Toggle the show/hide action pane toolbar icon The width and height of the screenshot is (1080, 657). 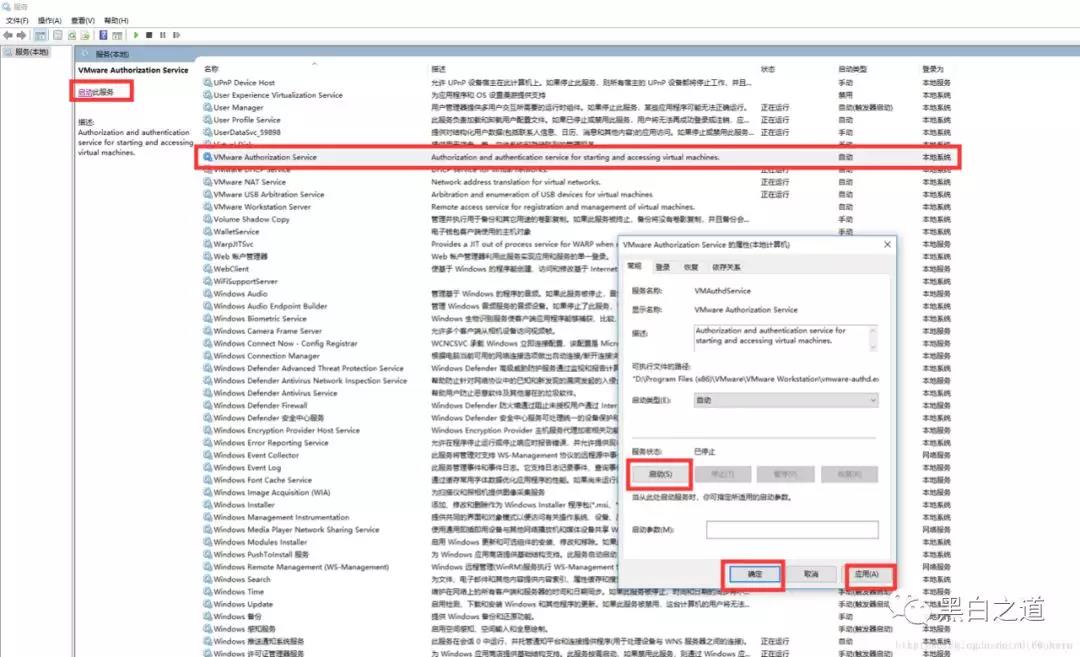pyautogui.click(x=117, y=35)
